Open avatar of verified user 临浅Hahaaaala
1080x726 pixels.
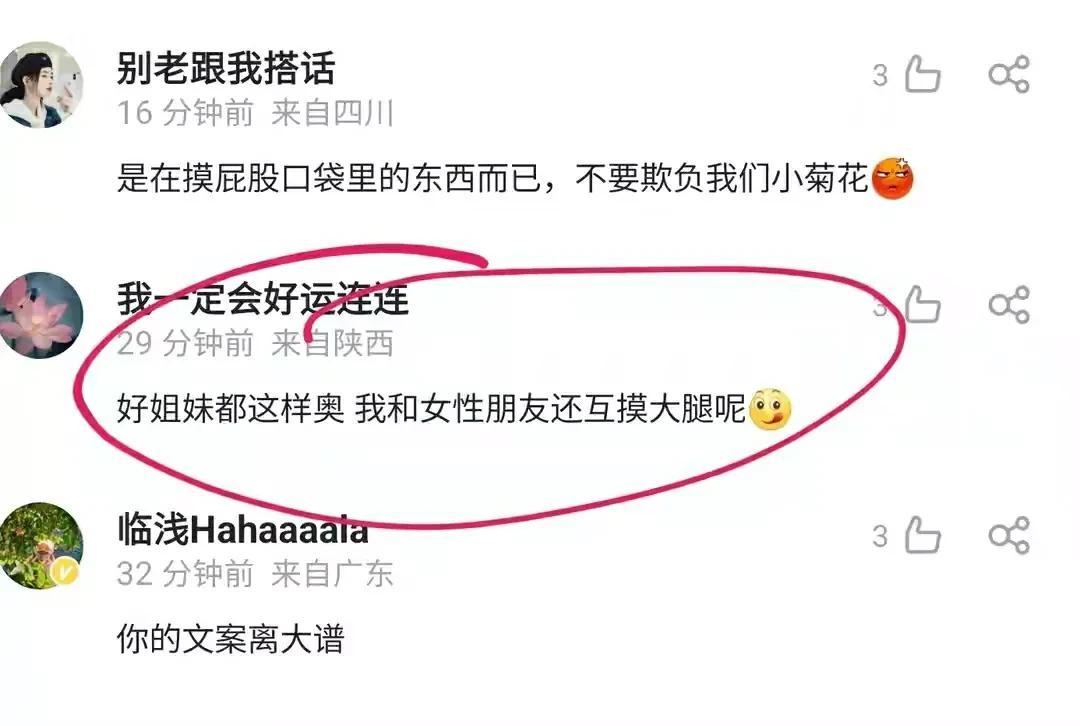(41, 546)
